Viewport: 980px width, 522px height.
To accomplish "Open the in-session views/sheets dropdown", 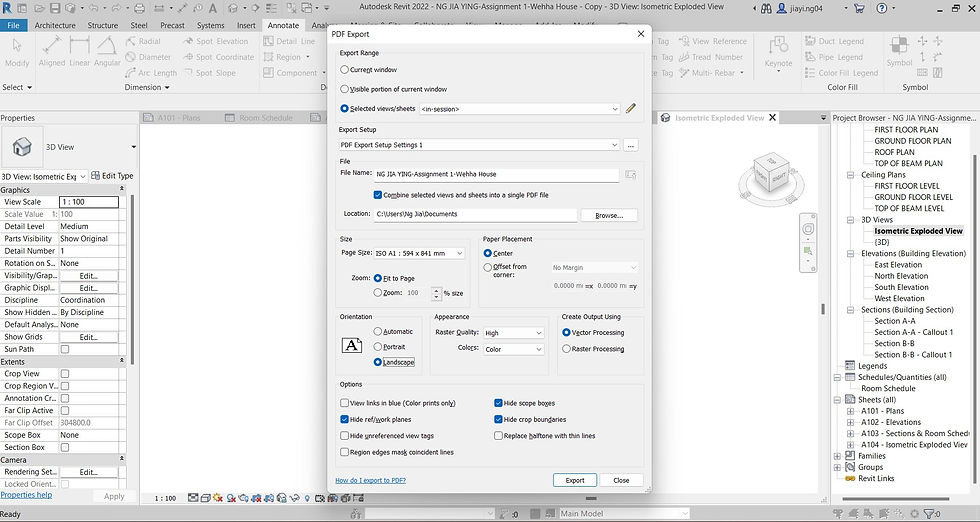I will (520, 109).
